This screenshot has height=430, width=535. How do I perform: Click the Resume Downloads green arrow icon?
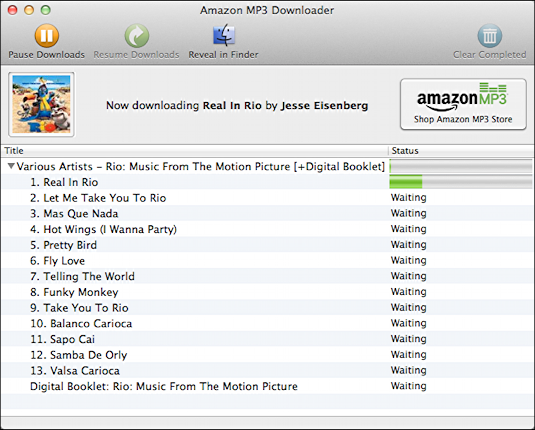pyautogui.click(x=136, y=35)
